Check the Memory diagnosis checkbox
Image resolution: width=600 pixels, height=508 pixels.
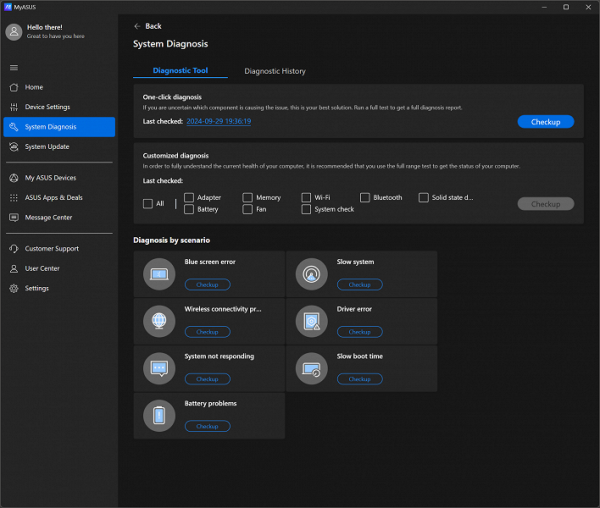(x=247, y=198)
